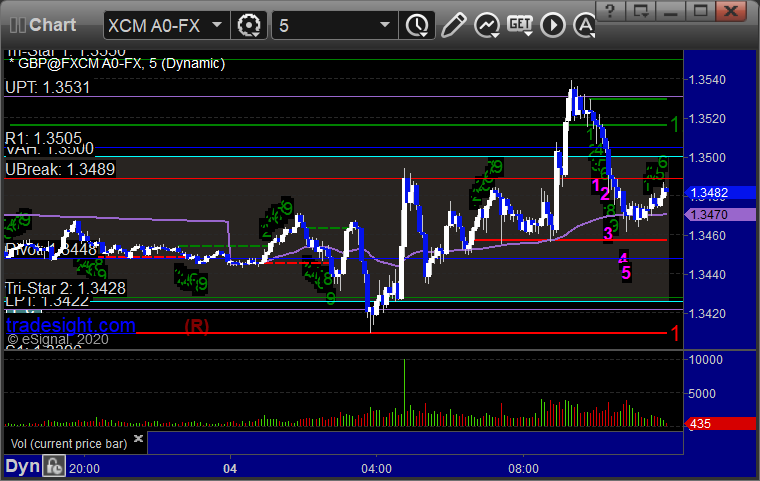Open the tradesight.com link
The width and height of the screenshot is (760, 481).
(x=71, y=325)
